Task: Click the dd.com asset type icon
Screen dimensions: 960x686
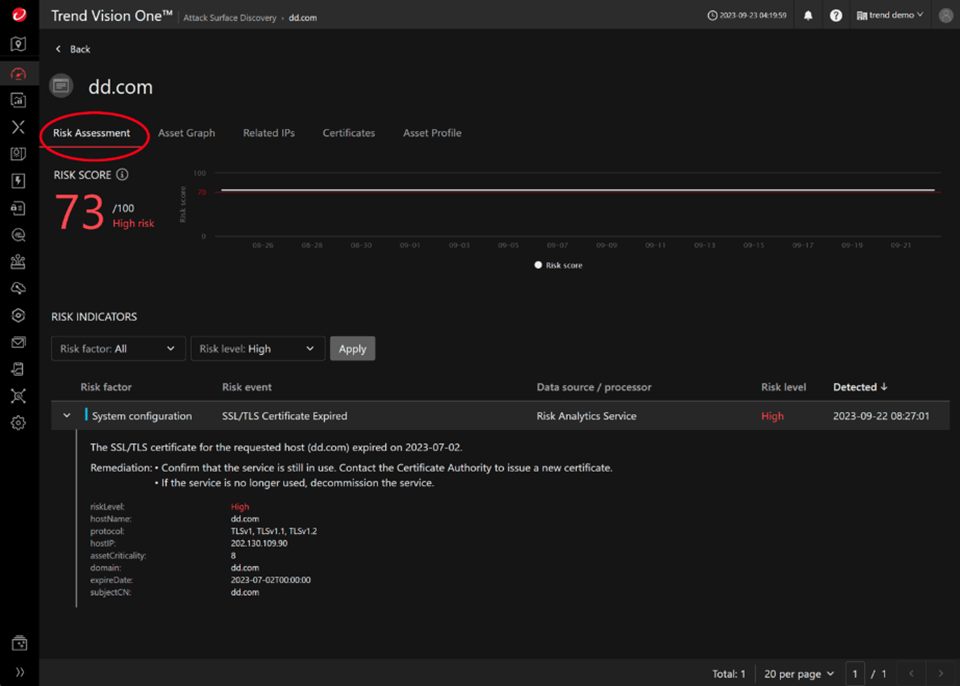Action: pyautogui.click(x=61, y=86)
